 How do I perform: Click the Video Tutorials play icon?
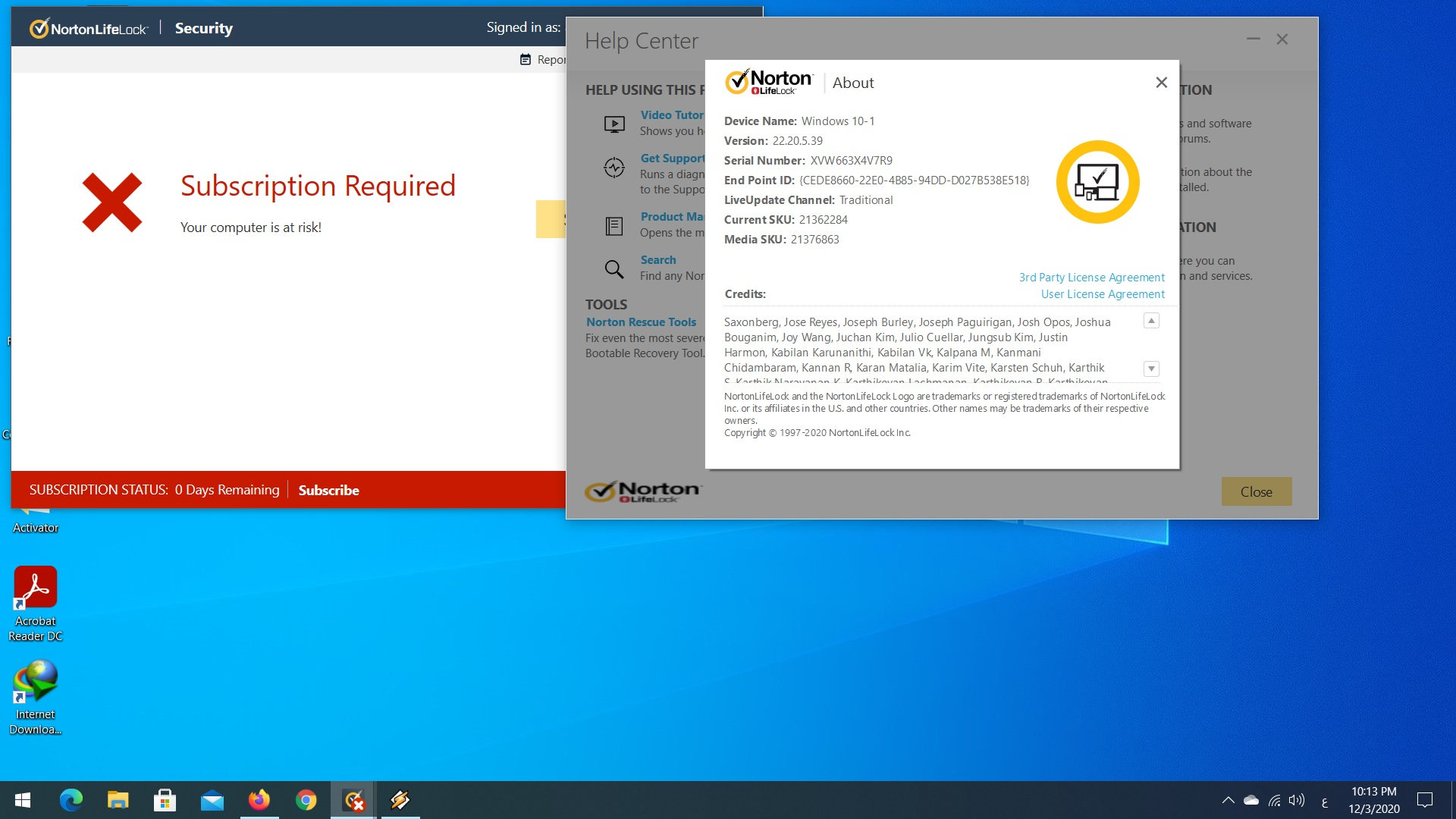click(x=614, y=124)
